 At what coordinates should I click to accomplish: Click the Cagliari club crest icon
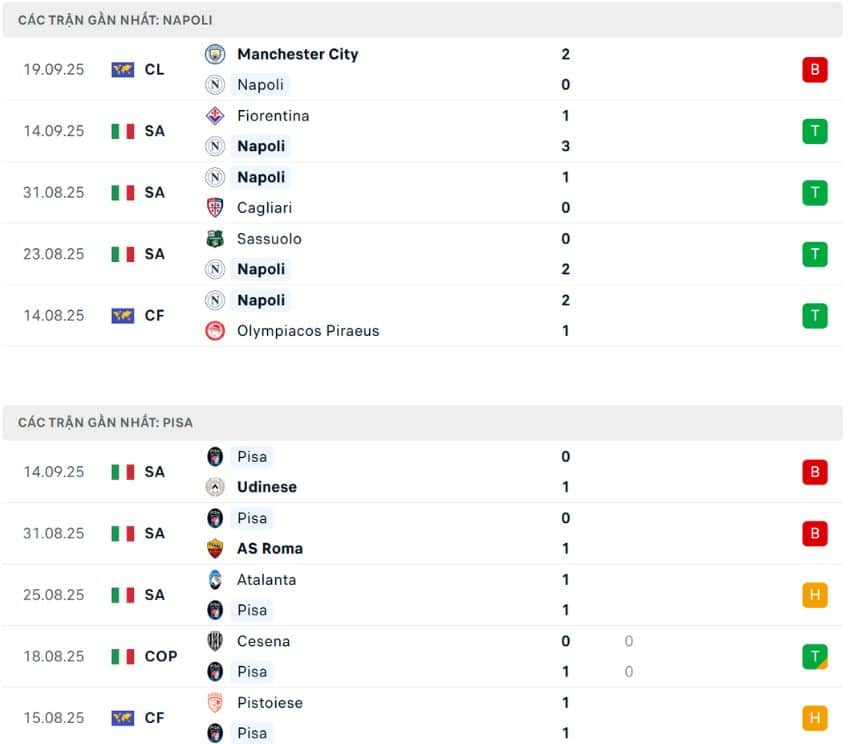pyautogui.click(x=215, y=208)
